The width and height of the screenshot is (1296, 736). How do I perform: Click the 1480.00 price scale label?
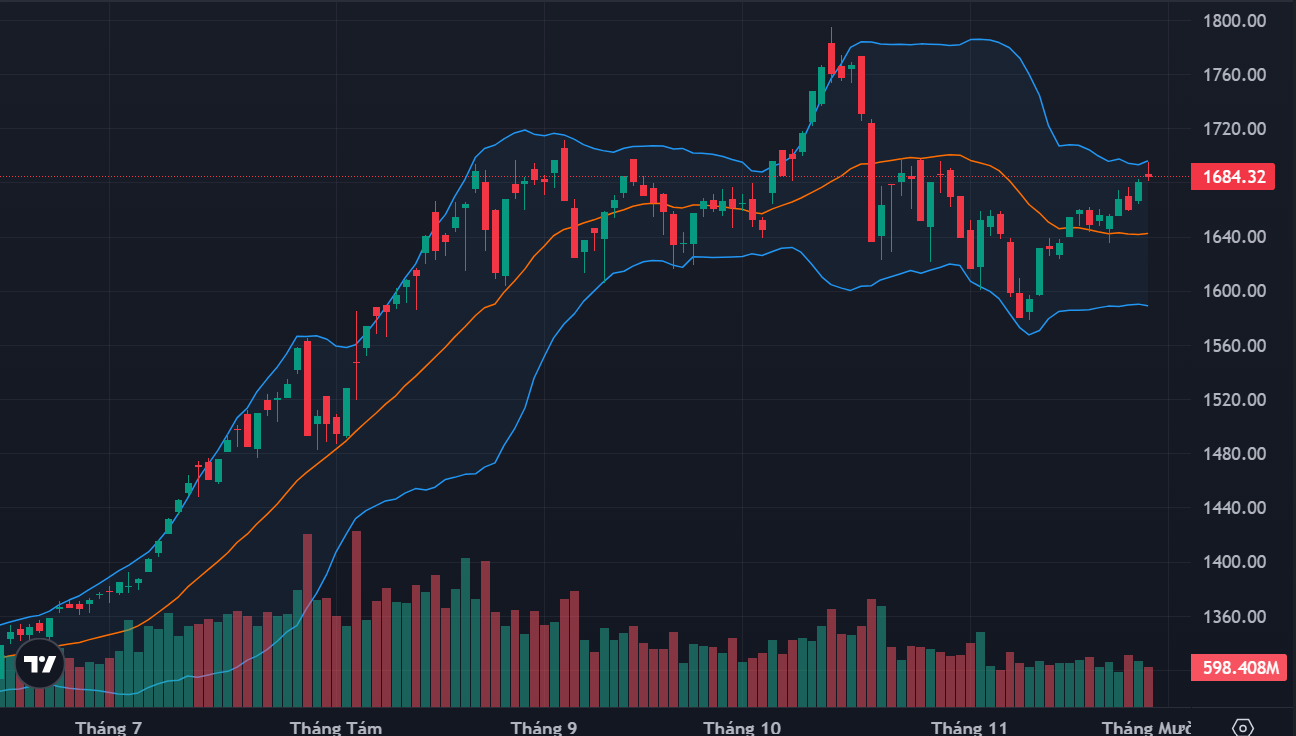tap(1234, 454)
